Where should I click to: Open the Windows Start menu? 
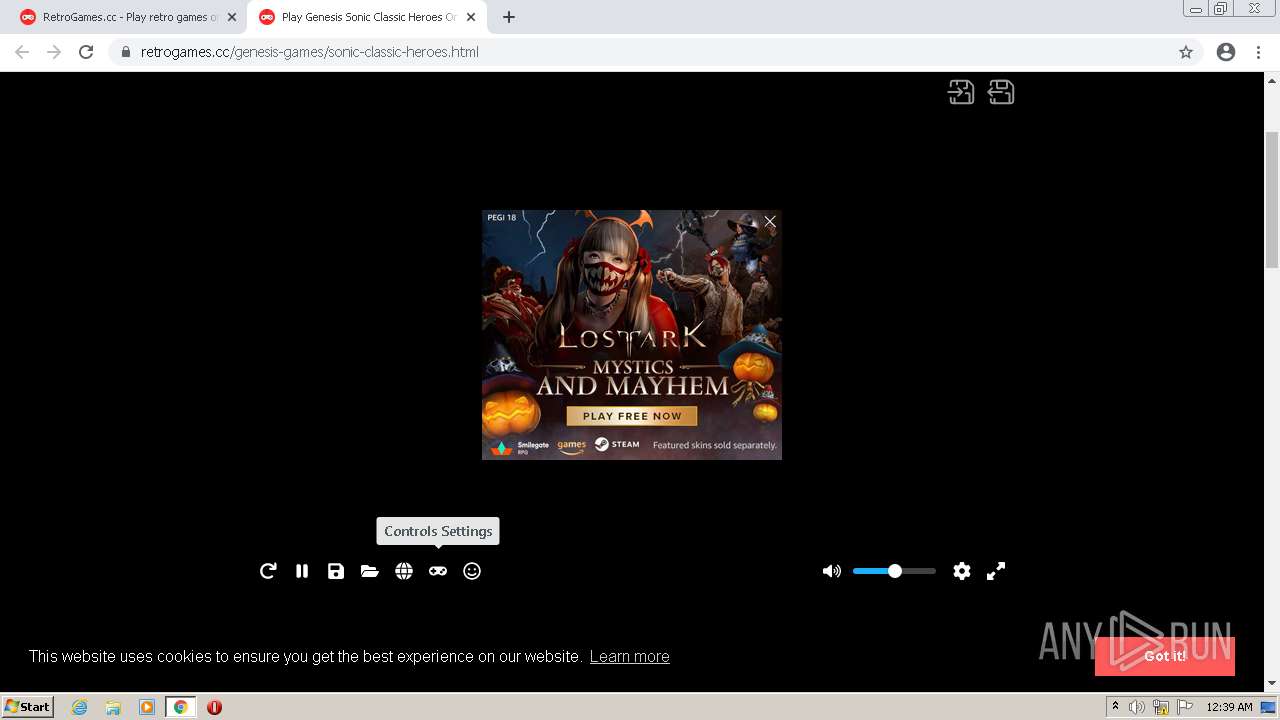(x=28, y=706)
